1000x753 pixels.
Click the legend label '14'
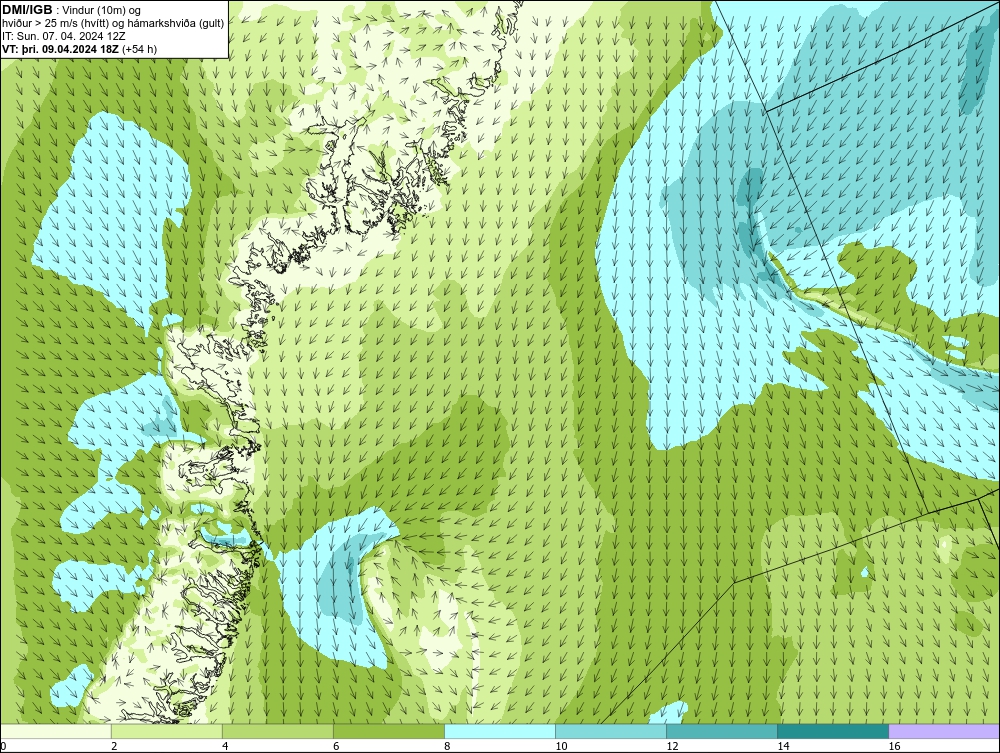pyautogui.click(x=783, y=746)
